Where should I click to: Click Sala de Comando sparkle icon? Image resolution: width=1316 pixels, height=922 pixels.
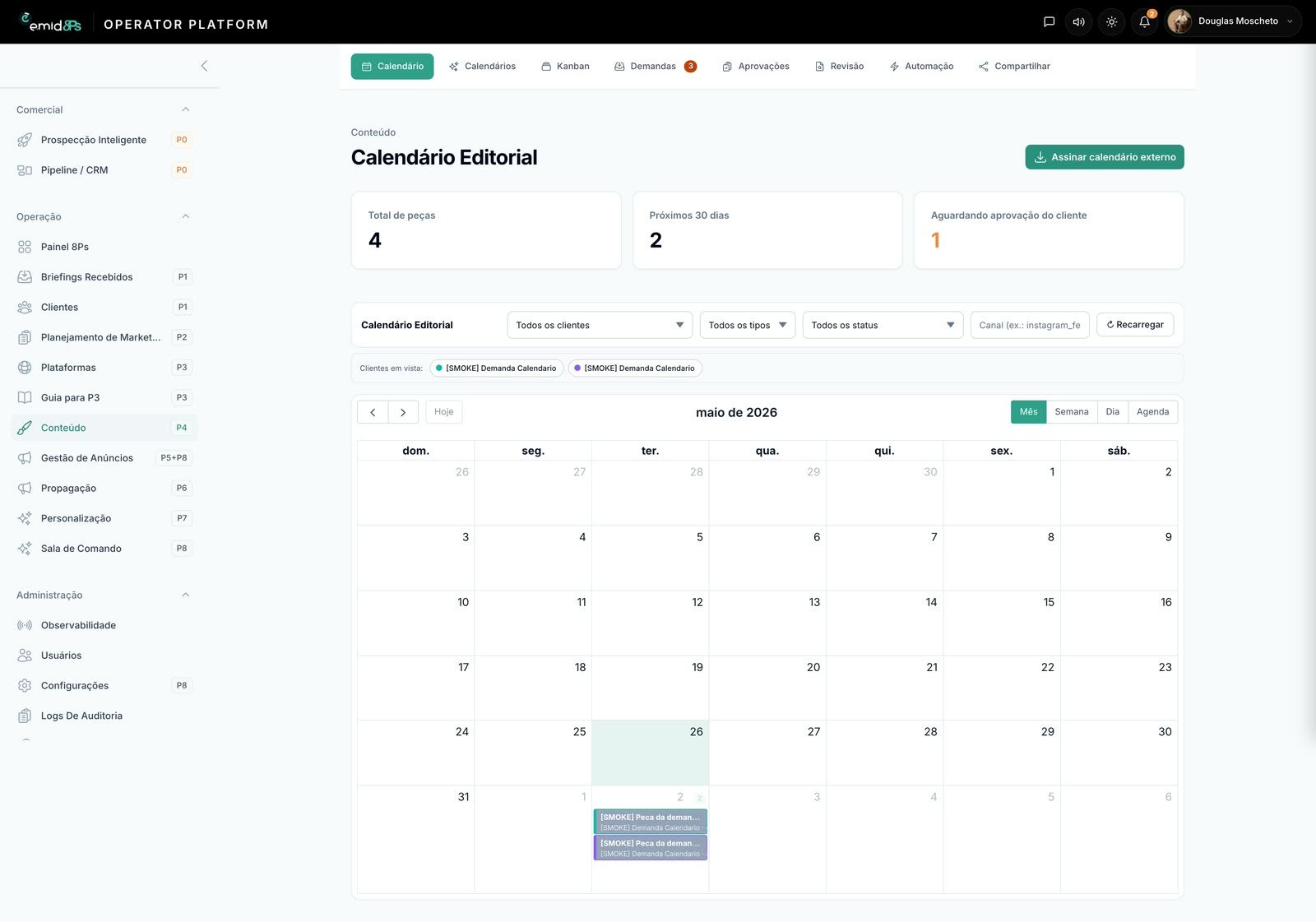[x=25, y=549]
